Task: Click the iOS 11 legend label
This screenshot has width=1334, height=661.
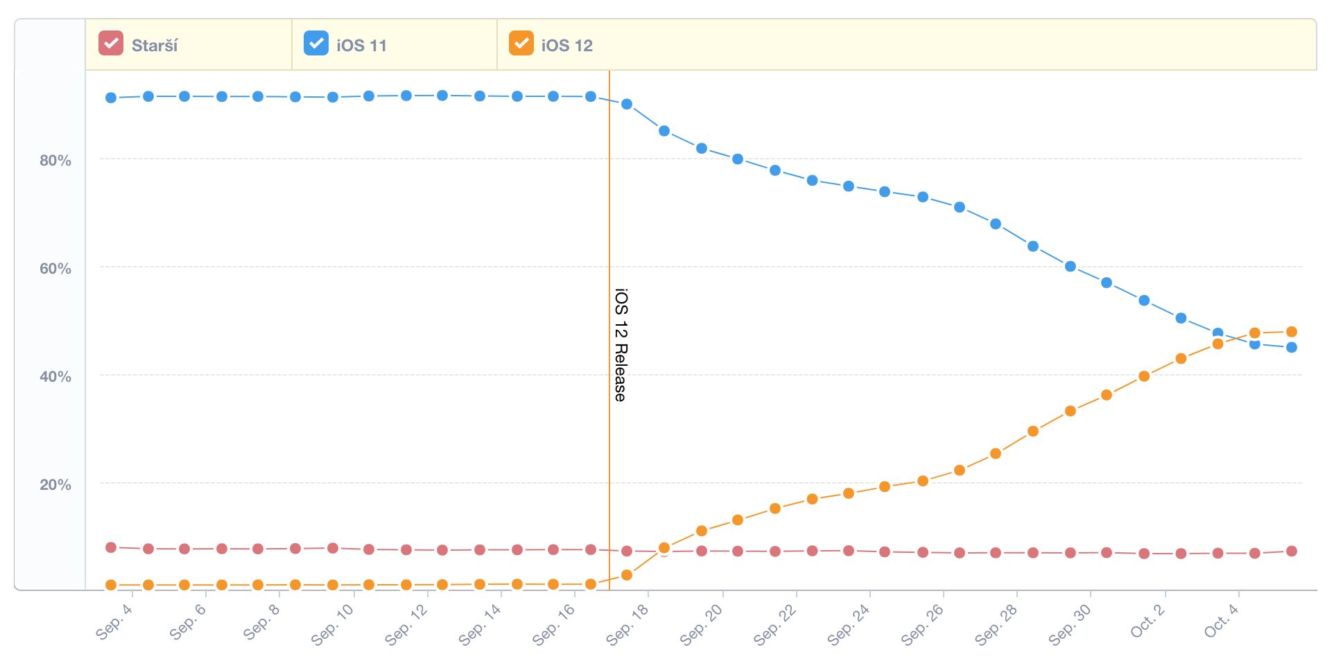Action: tap(364, 45)
